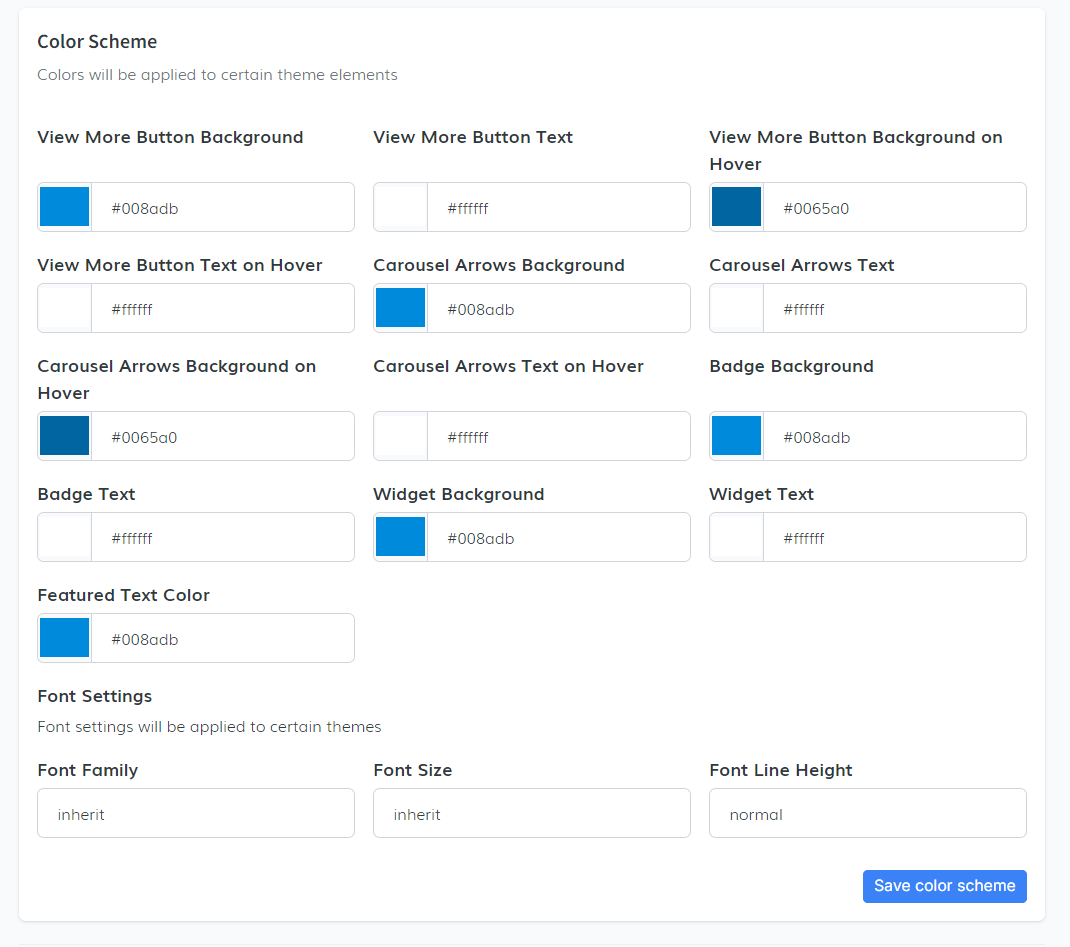Click the Badge Text color swatch
This screenshot has height=947, width=1070.
65,537
